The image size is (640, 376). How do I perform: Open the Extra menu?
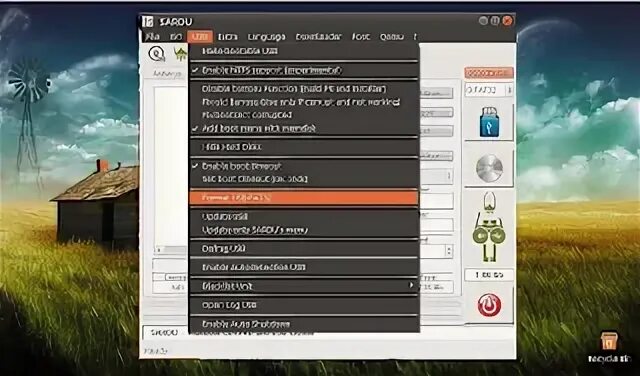228,37
